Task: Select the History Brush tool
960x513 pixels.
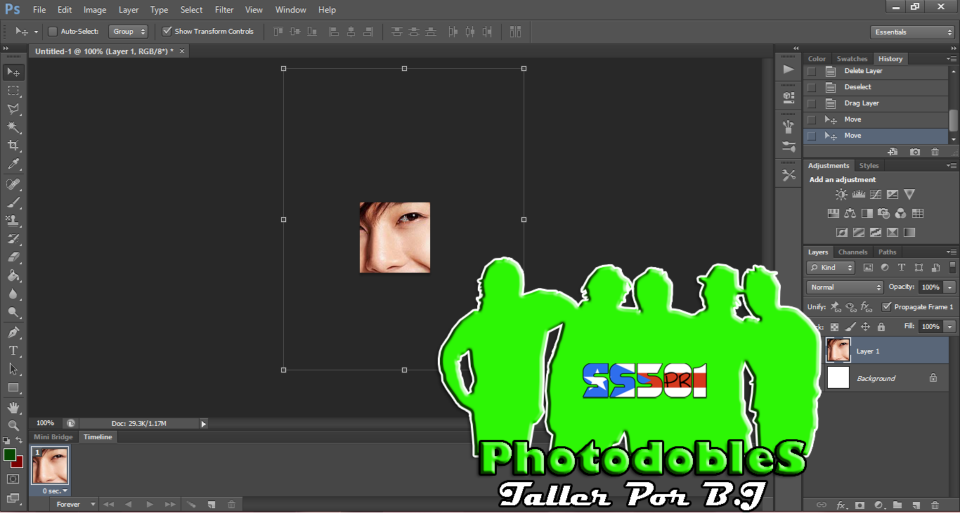Action: click(13, 239)
